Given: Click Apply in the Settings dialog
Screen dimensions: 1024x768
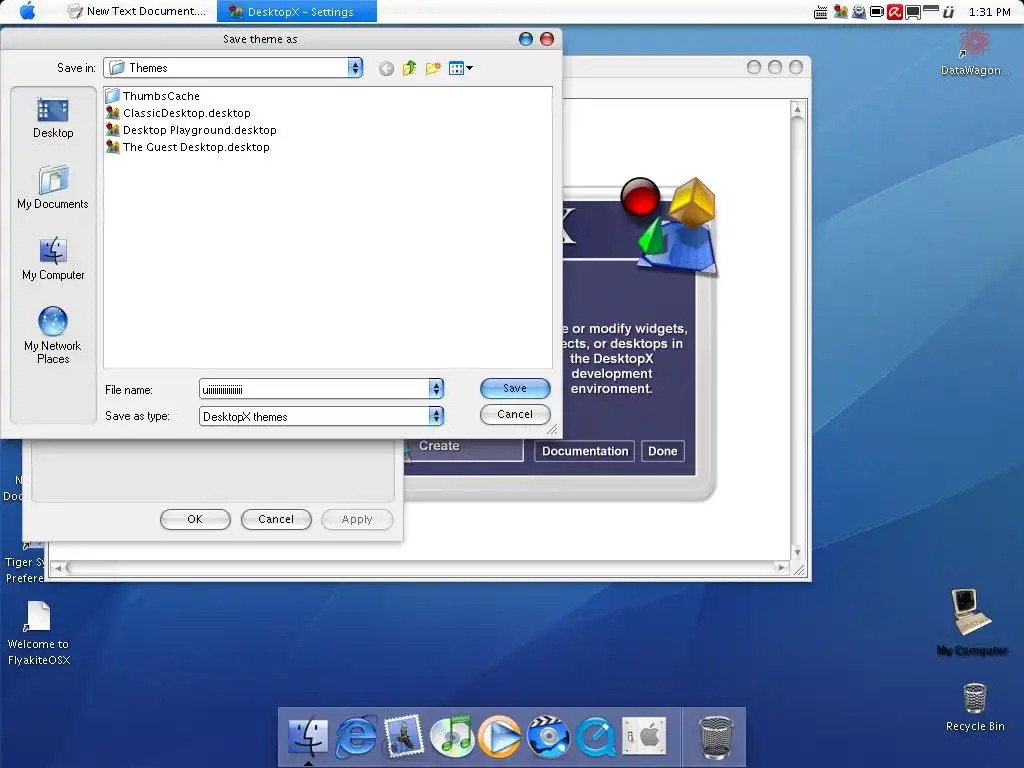Looking at the screenshot, I should [x=357, y=519].
